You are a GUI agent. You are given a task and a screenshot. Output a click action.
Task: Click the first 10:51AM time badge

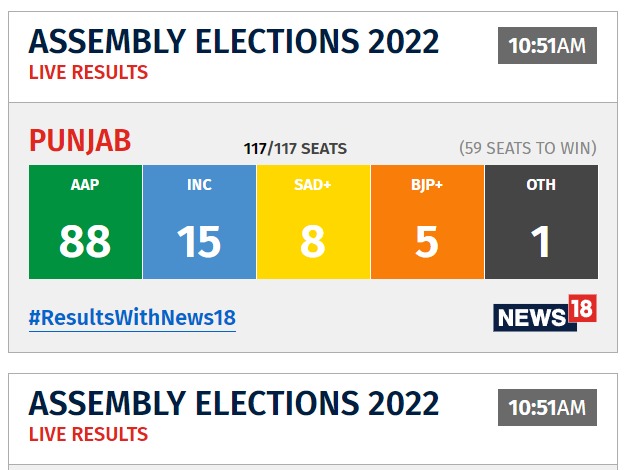[547, 46]
